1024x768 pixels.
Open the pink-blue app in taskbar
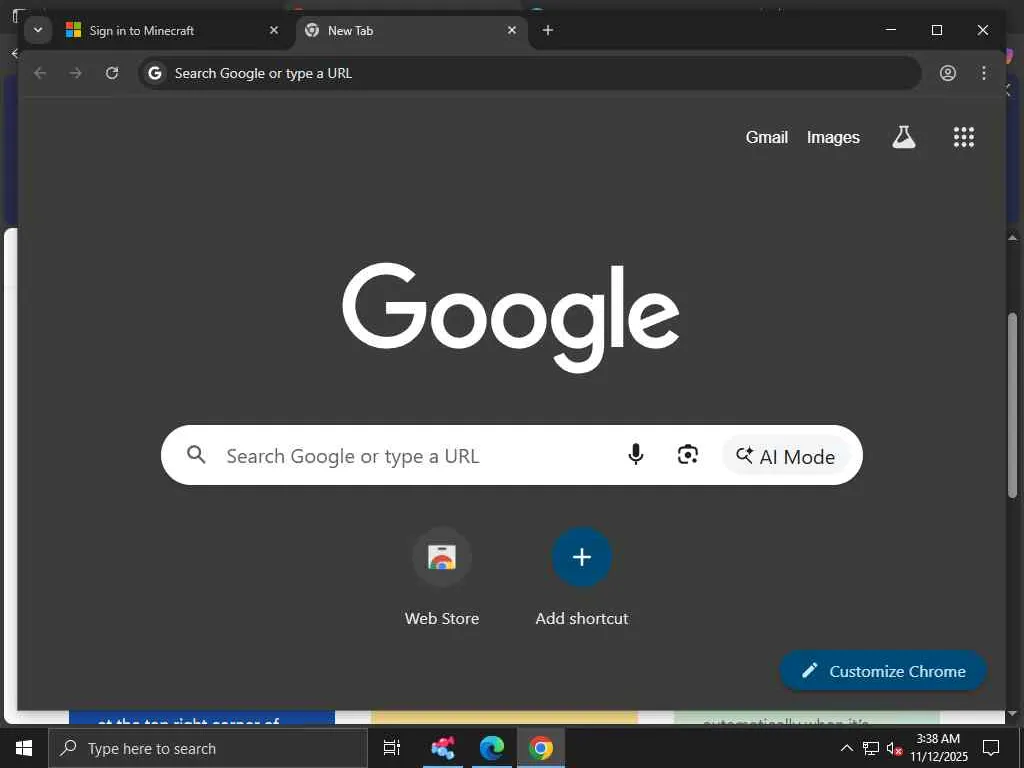tap(443, 748)
